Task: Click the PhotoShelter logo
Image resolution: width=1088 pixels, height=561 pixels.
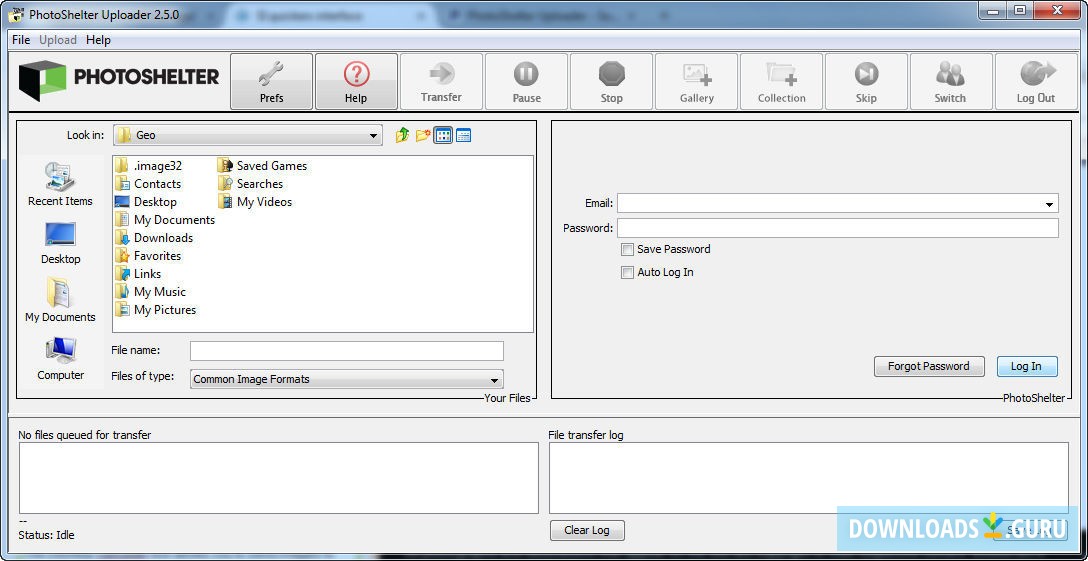Action: pyautogui.click(x=119, y=80)
